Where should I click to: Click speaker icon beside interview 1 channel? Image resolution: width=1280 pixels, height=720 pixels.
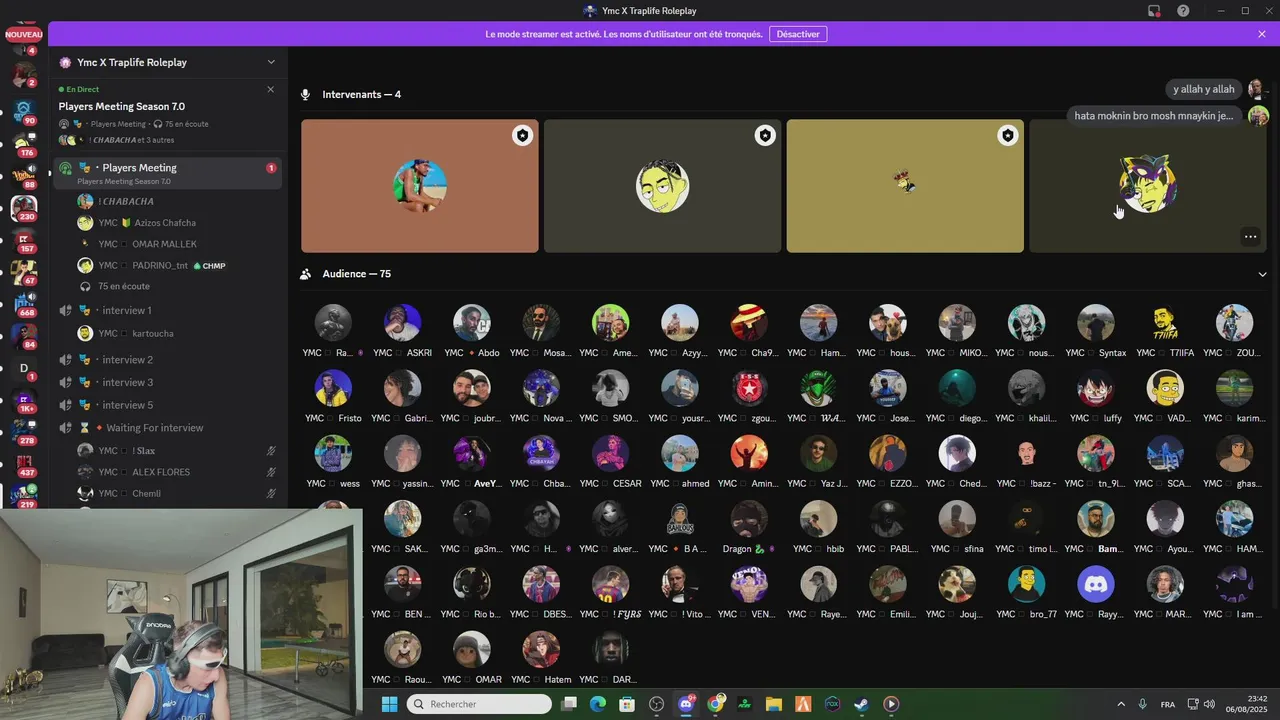tap(66, 311)
